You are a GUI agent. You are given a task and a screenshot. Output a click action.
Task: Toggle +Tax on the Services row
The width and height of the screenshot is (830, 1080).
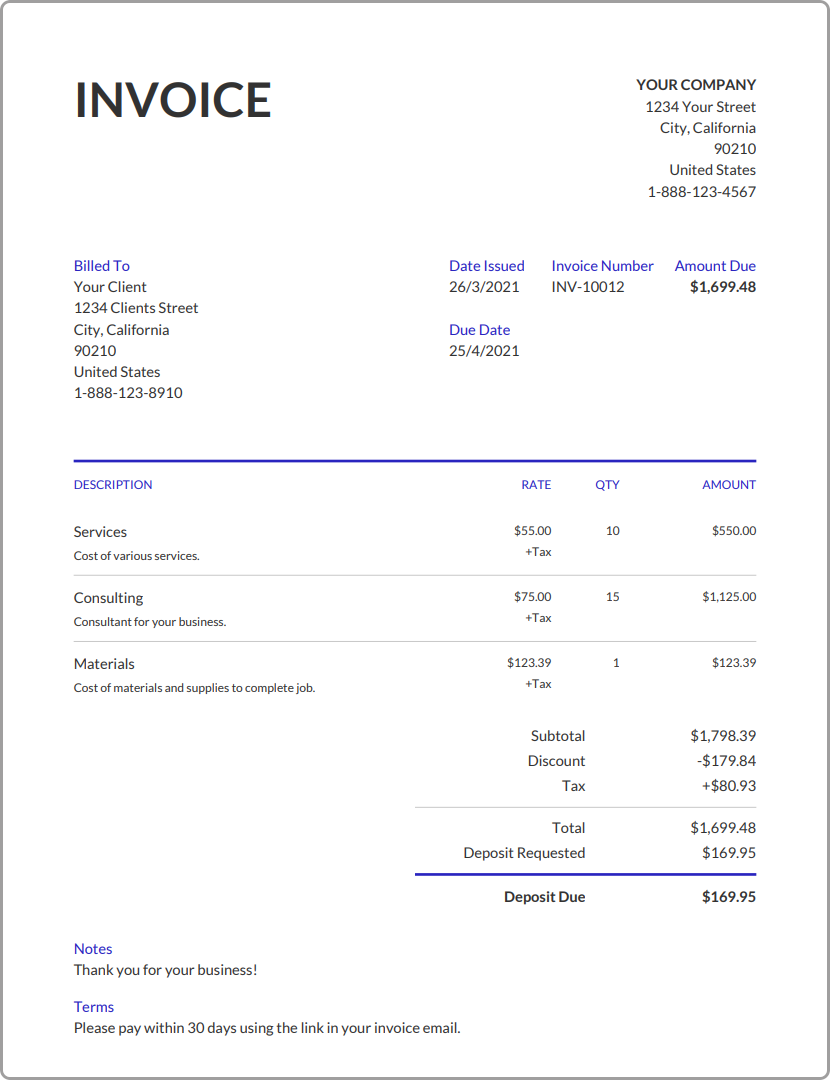(538, 551)
